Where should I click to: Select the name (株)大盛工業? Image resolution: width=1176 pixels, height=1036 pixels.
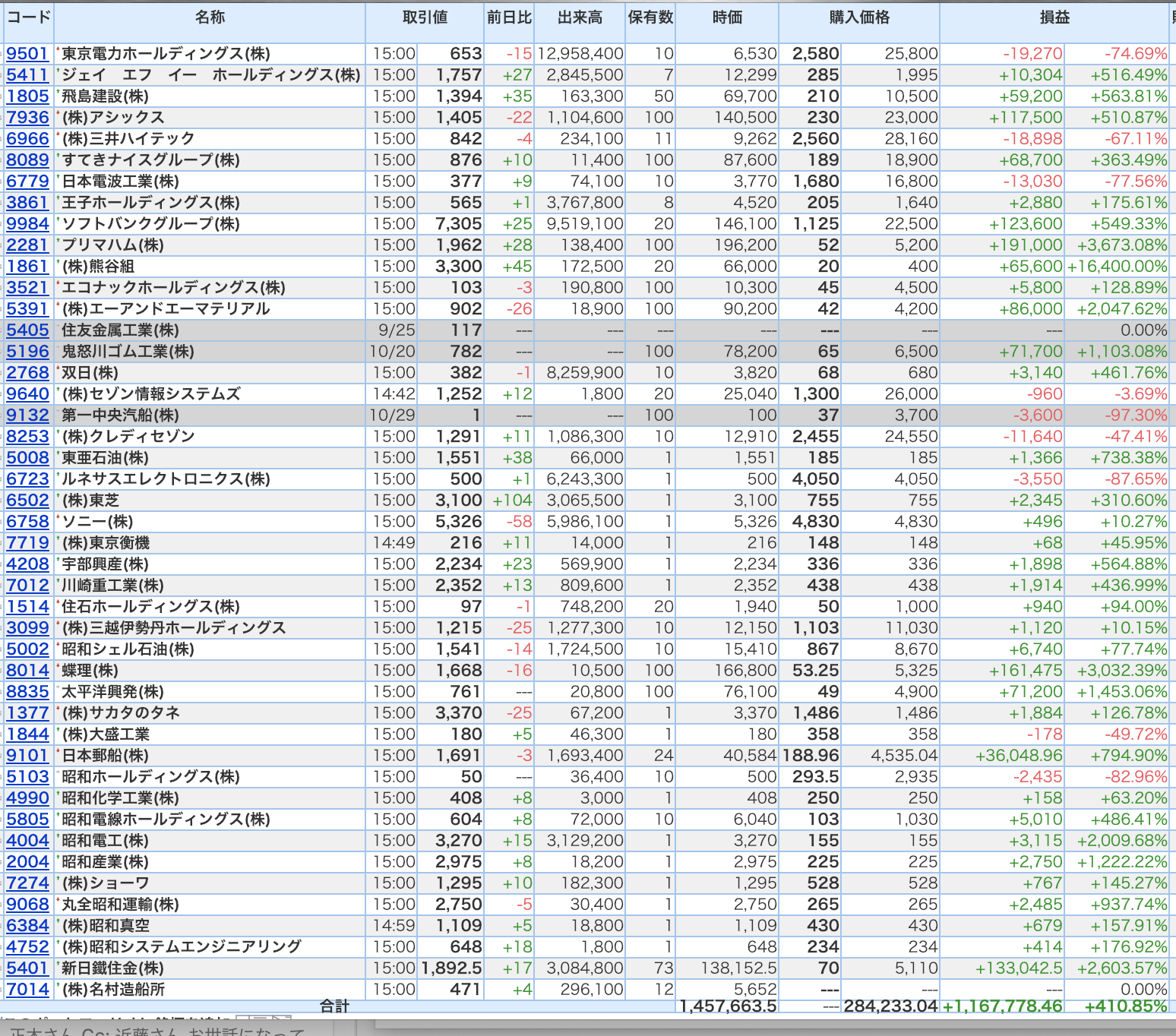pyautogui.click(x=105, y=734)
